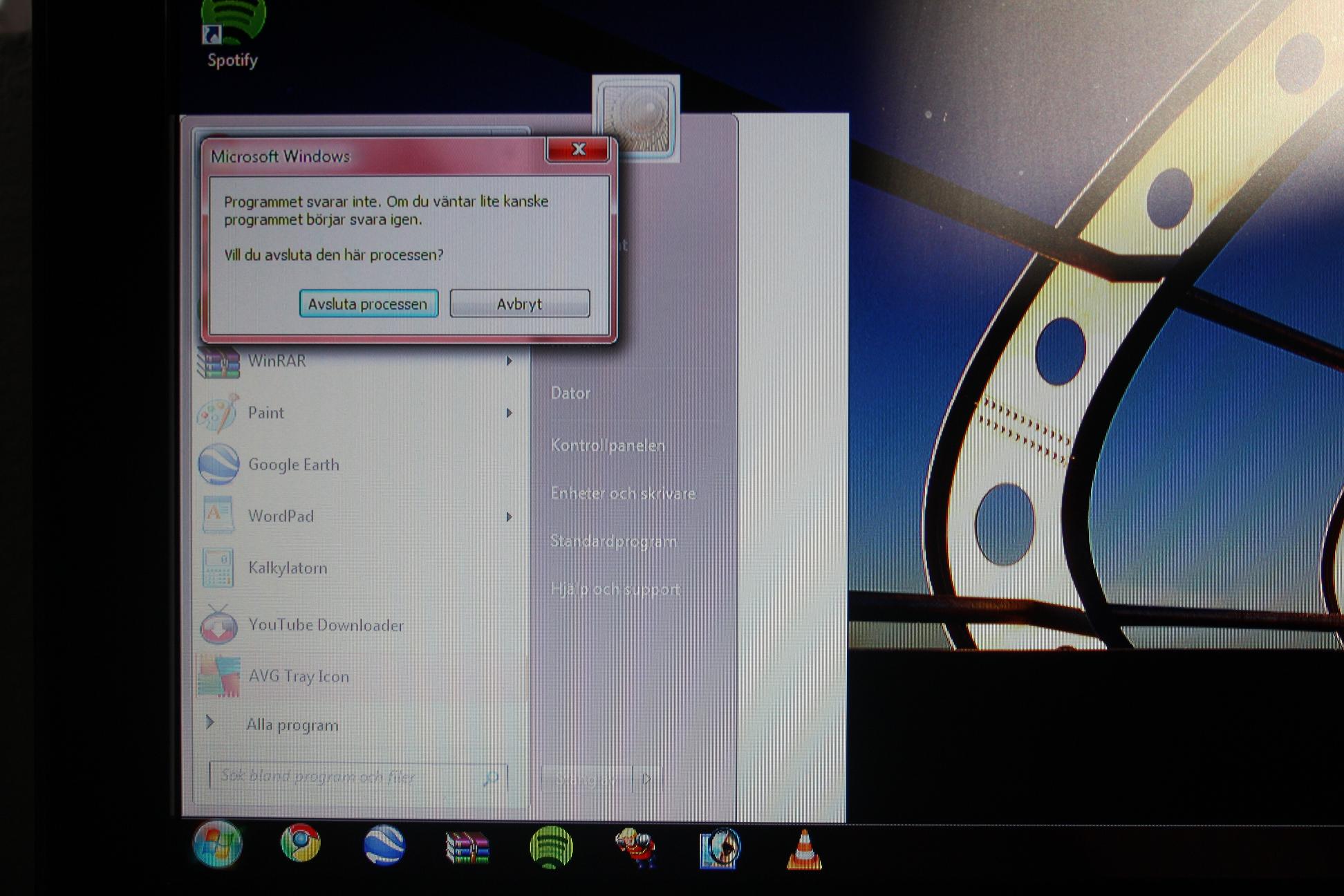Launch Paint from the Start menu
1344x896 pixels.
click(266, 413)
